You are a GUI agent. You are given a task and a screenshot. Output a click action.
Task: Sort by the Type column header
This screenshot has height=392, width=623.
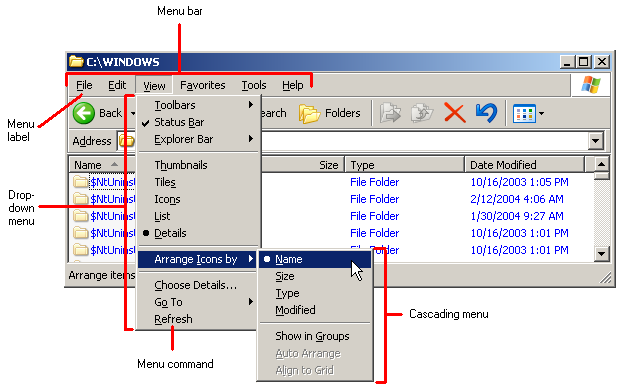[404, 165]
